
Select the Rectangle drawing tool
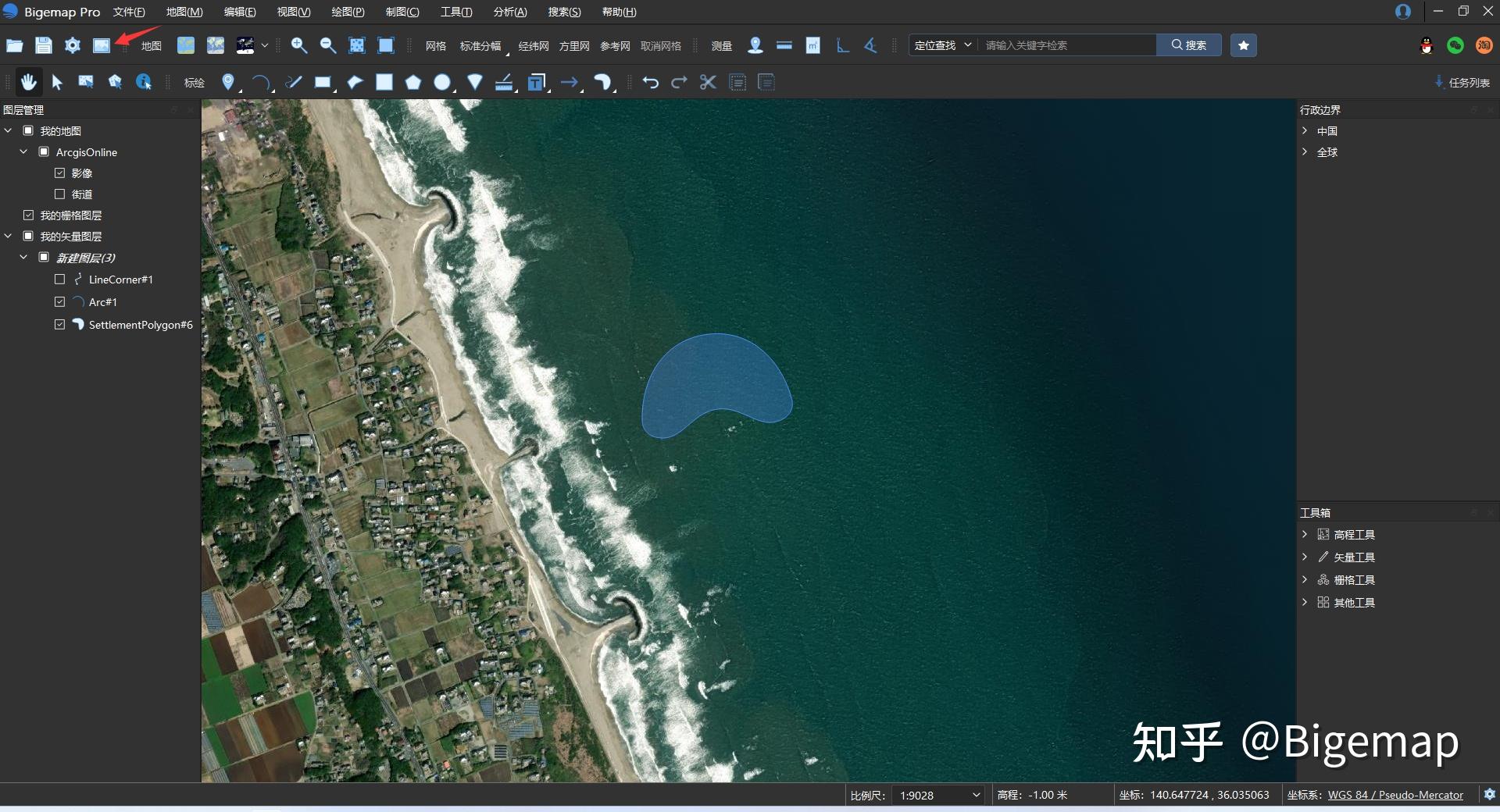(x=323, y=82)
